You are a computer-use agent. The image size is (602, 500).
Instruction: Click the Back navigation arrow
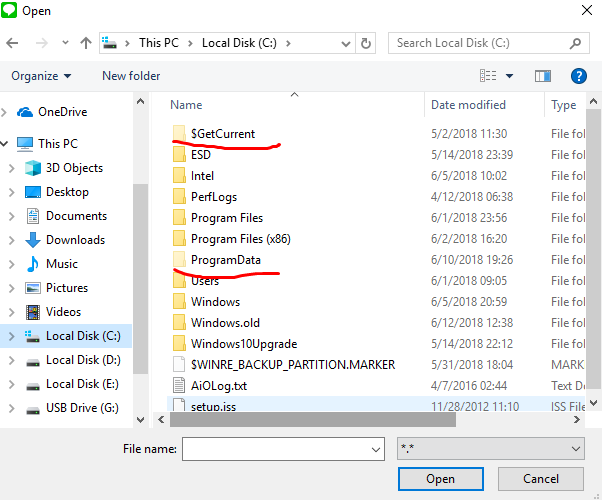click(12, 43)
